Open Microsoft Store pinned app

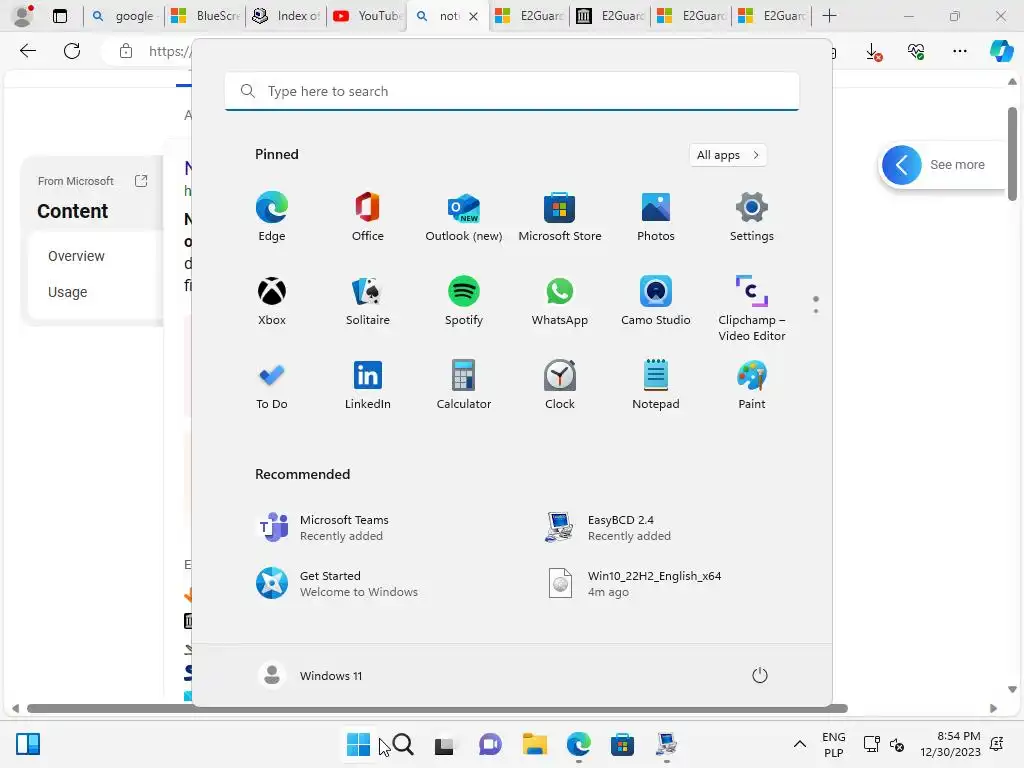(560, 217)
